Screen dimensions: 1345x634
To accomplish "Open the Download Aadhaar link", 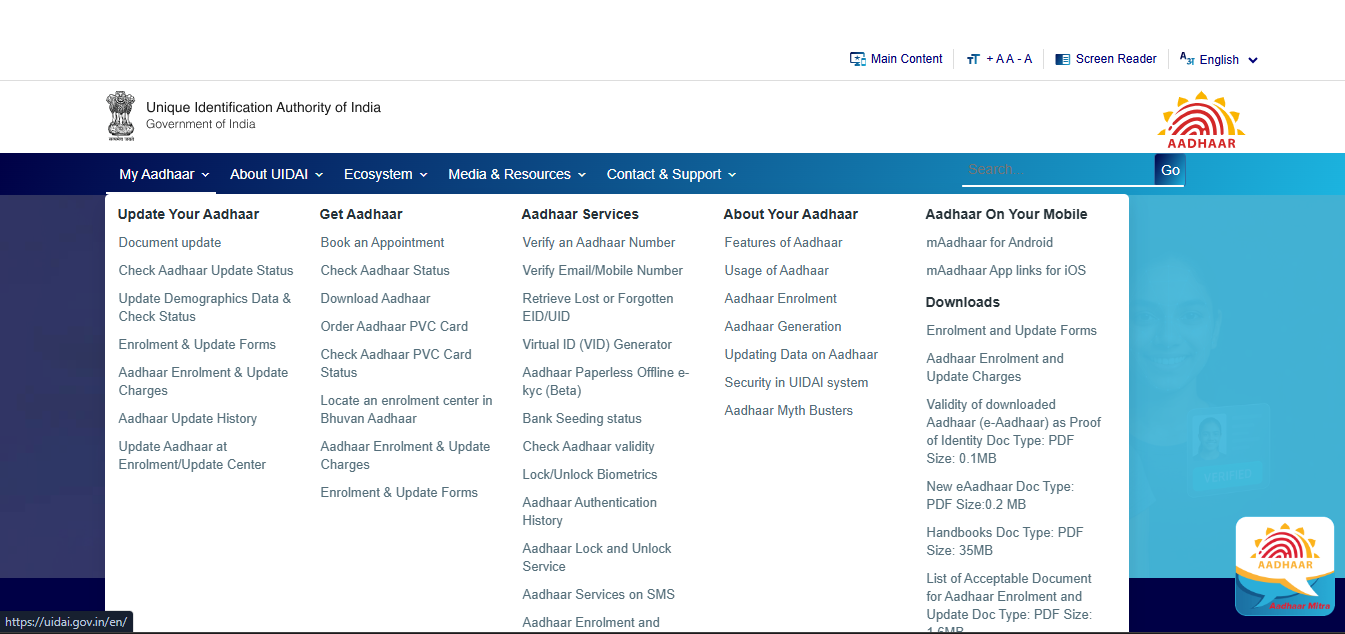I will [375, 298].
